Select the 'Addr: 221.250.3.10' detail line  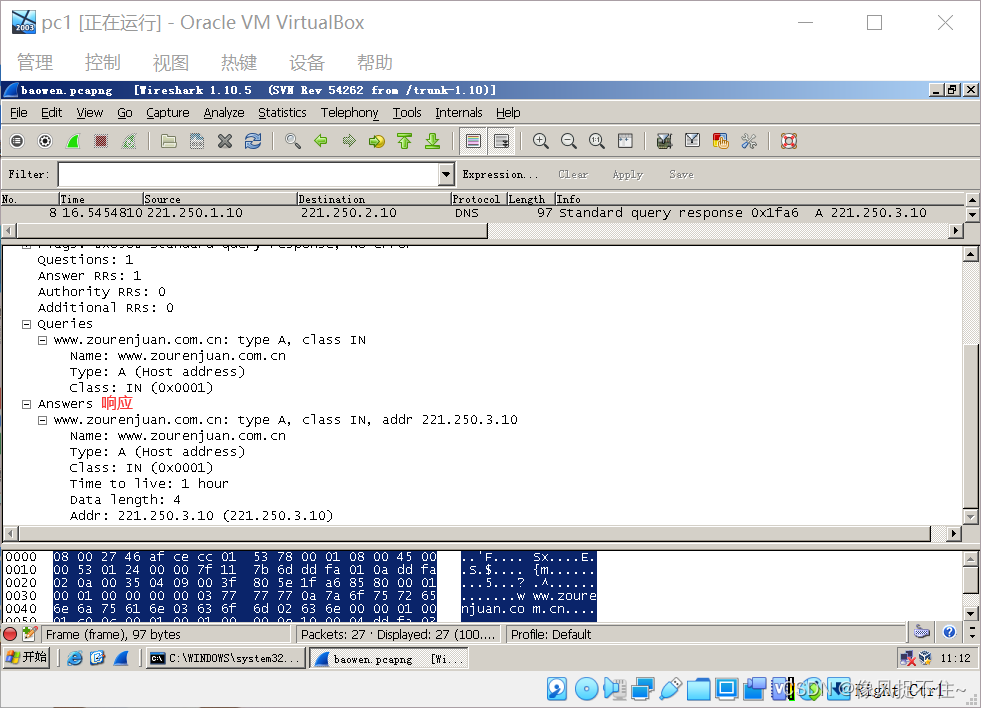pos(201,516)
